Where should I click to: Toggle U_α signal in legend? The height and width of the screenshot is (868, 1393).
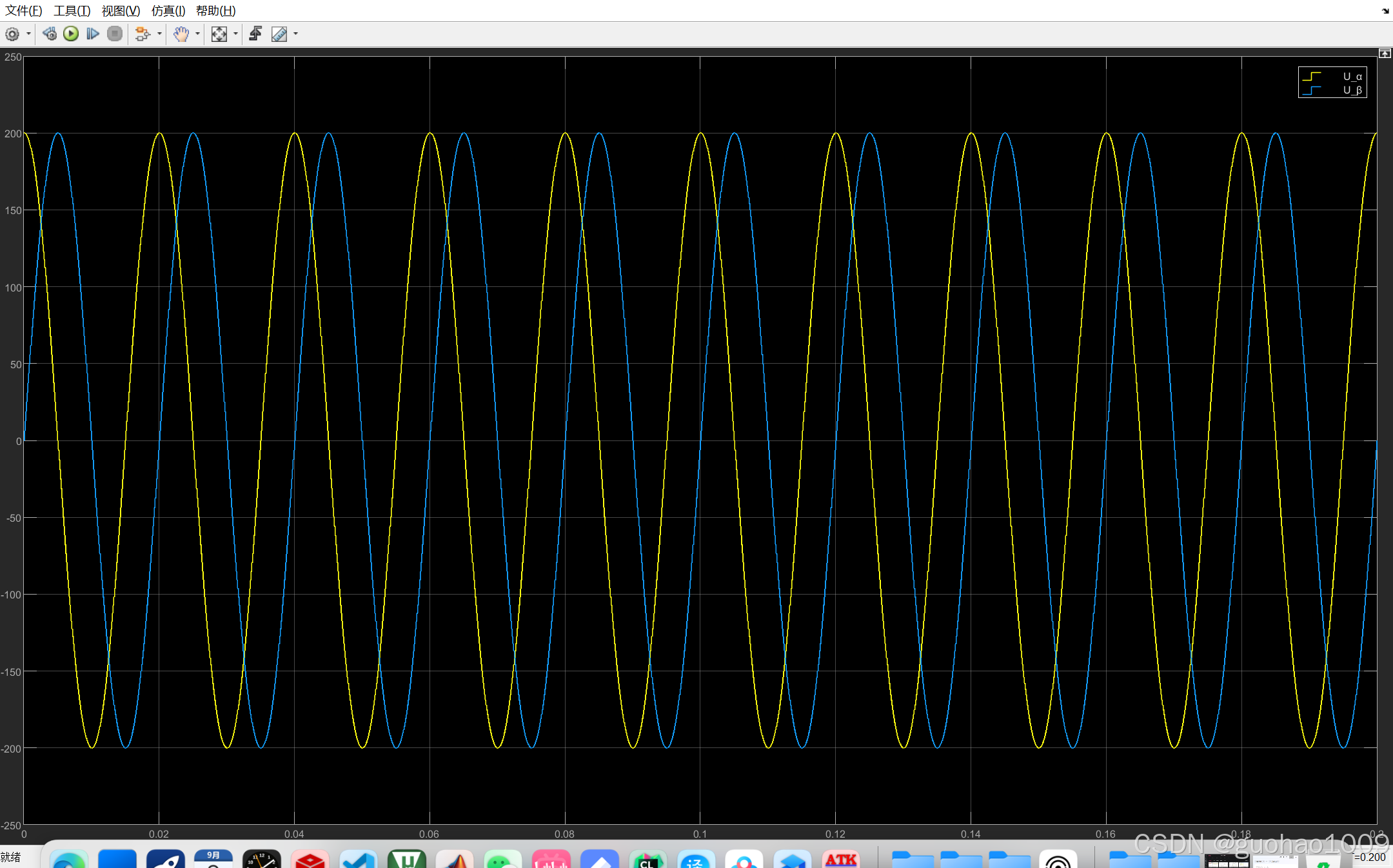tap(1352, 76)
